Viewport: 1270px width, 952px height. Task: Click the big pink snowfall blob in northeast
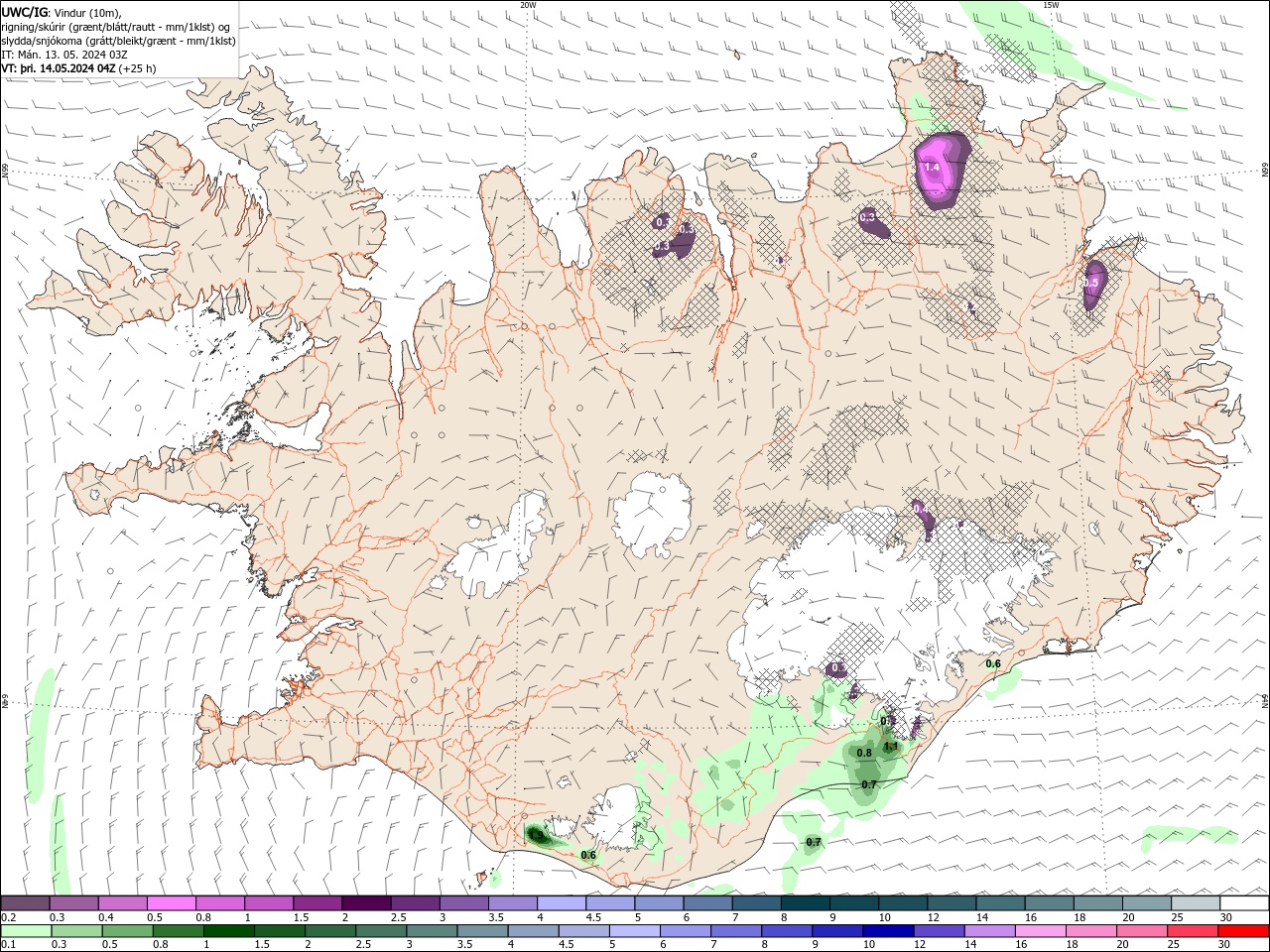[x=940, y=170]
